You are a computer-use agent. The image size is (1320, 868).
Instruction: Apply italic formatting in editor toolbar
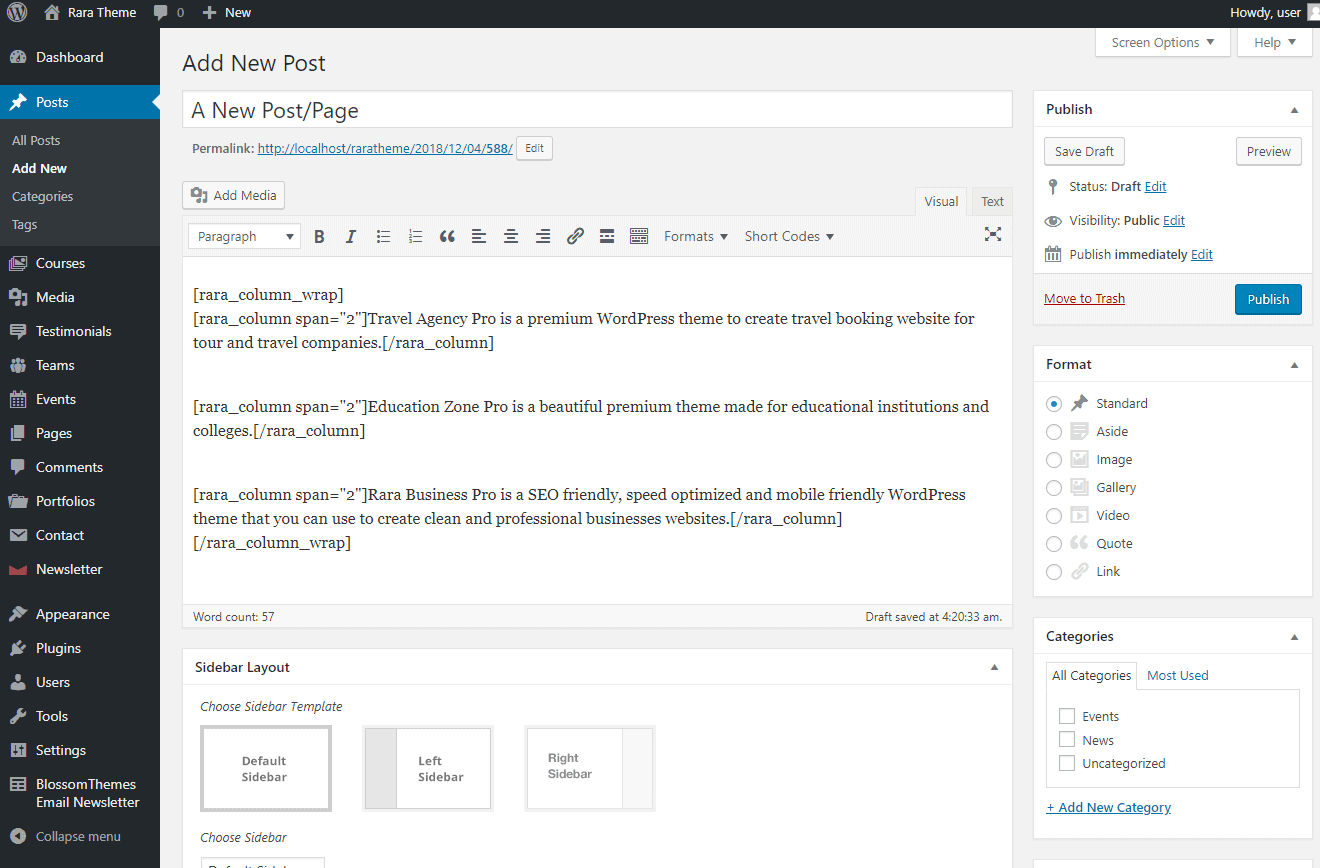350,237
